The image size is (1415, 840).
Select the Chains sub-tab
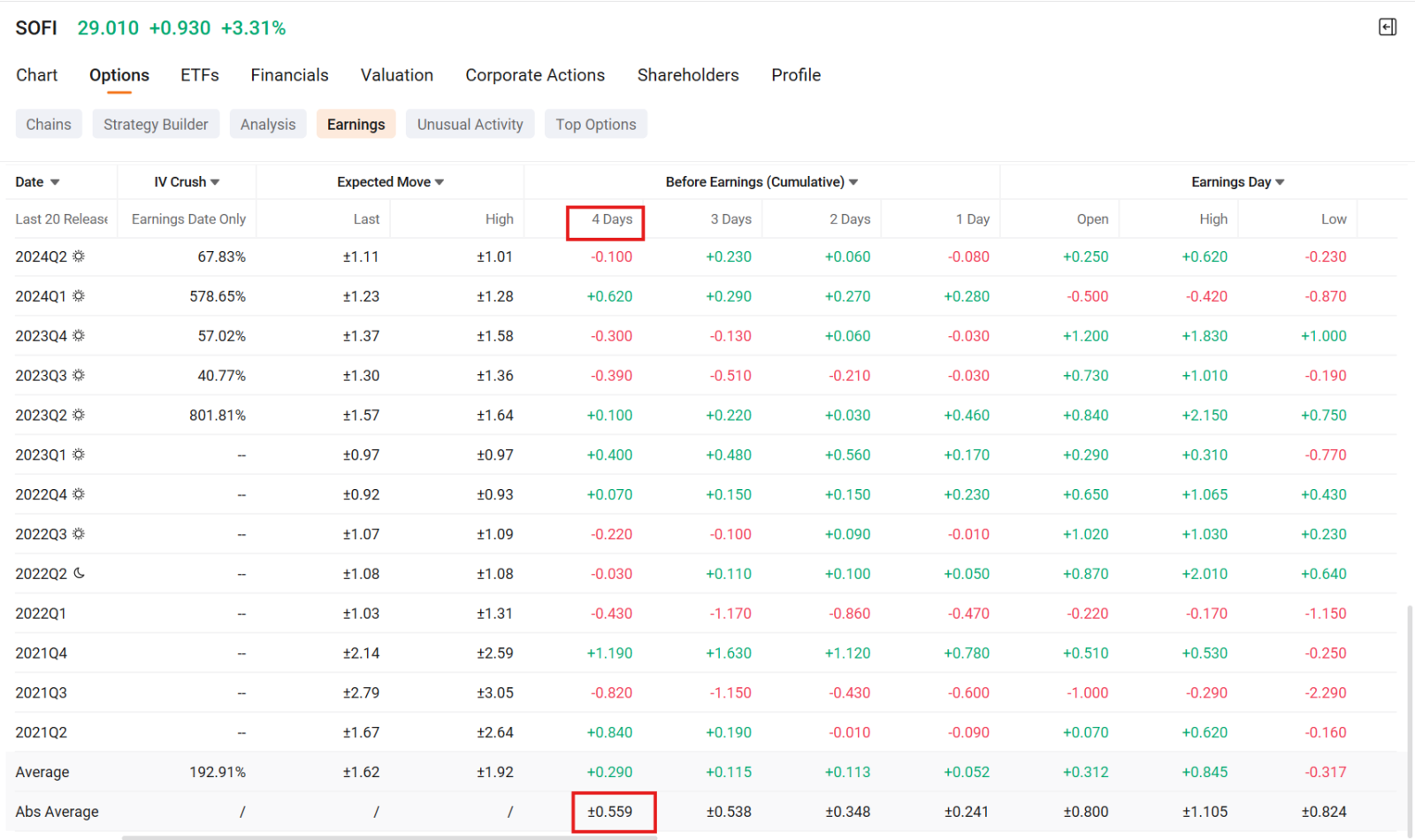click(x=49, y=124)
